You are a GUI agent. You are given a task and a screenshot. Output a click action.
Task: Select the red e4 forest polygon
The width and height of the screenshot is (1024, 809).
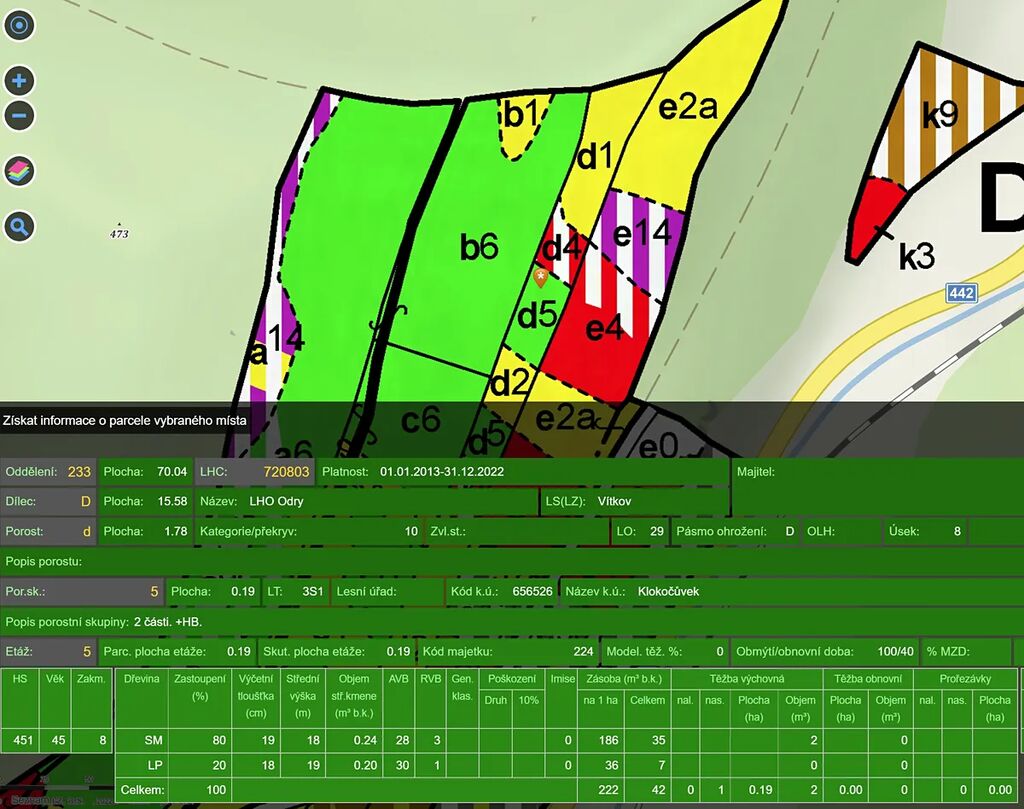point(604,328)
